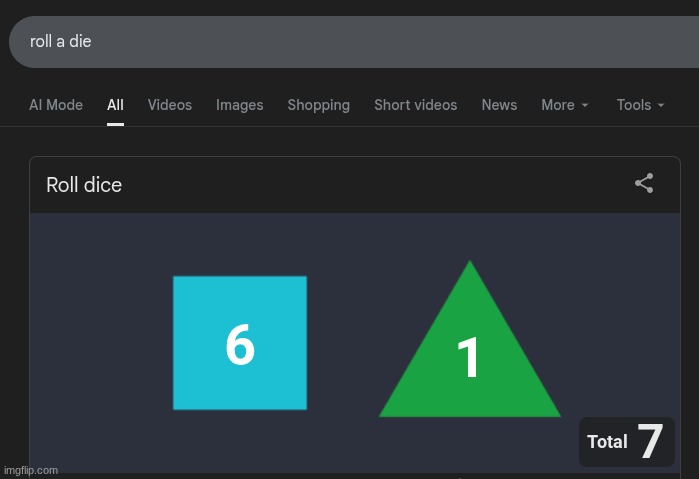This screenshot has width=699, height=479.
Task: Click the caret arrow beside More
Action: point(585,106)
